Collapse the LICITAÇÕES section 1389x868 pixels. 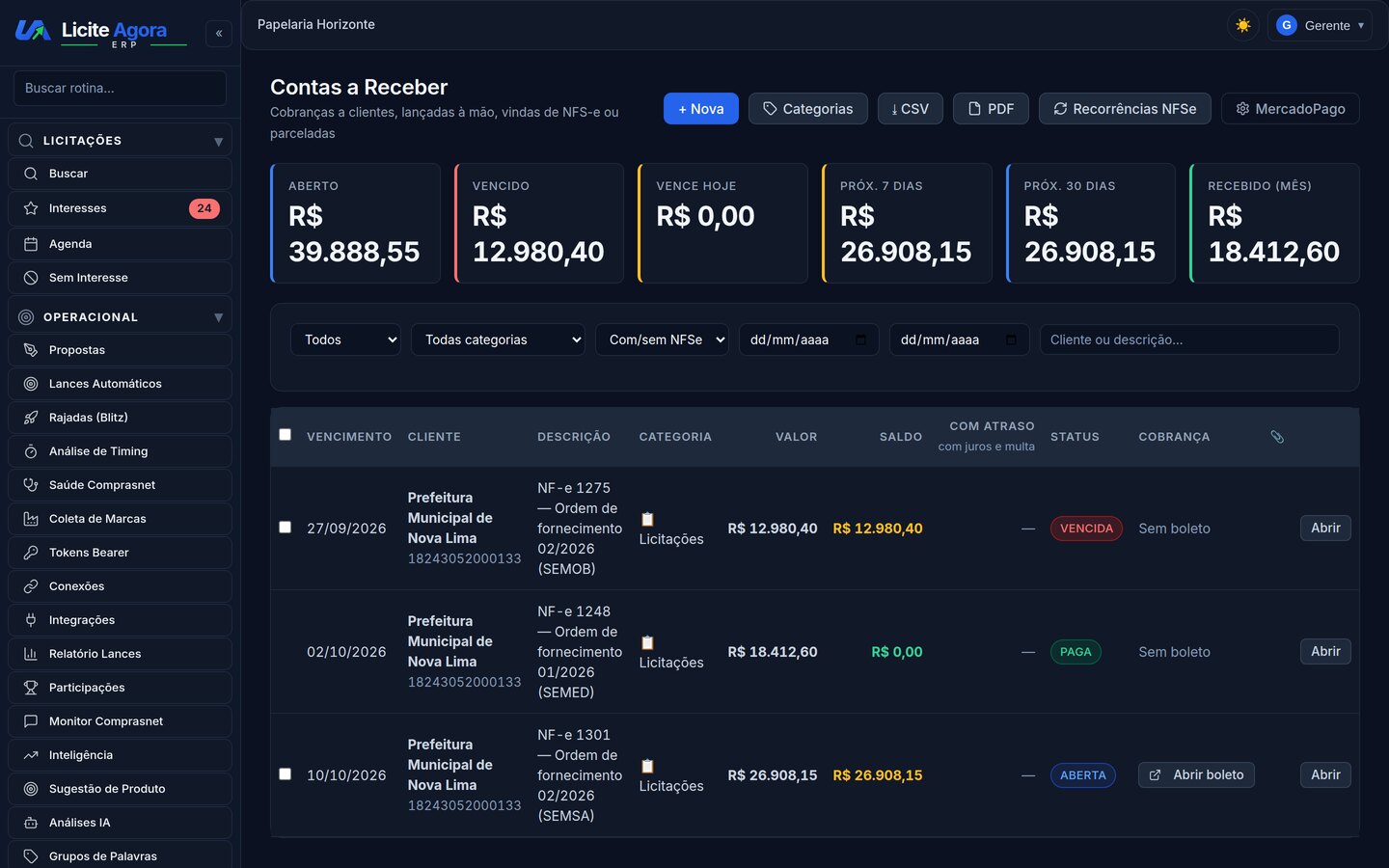(x=120, y=141)
